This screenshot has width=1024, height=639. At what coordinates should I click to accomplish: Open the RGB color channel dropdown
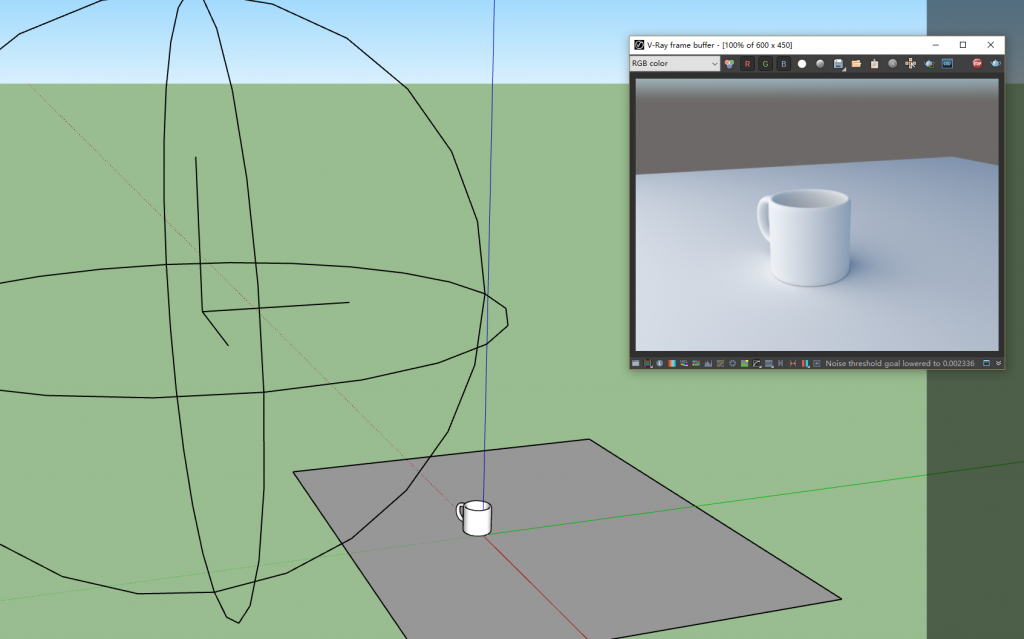click(674, 63)
